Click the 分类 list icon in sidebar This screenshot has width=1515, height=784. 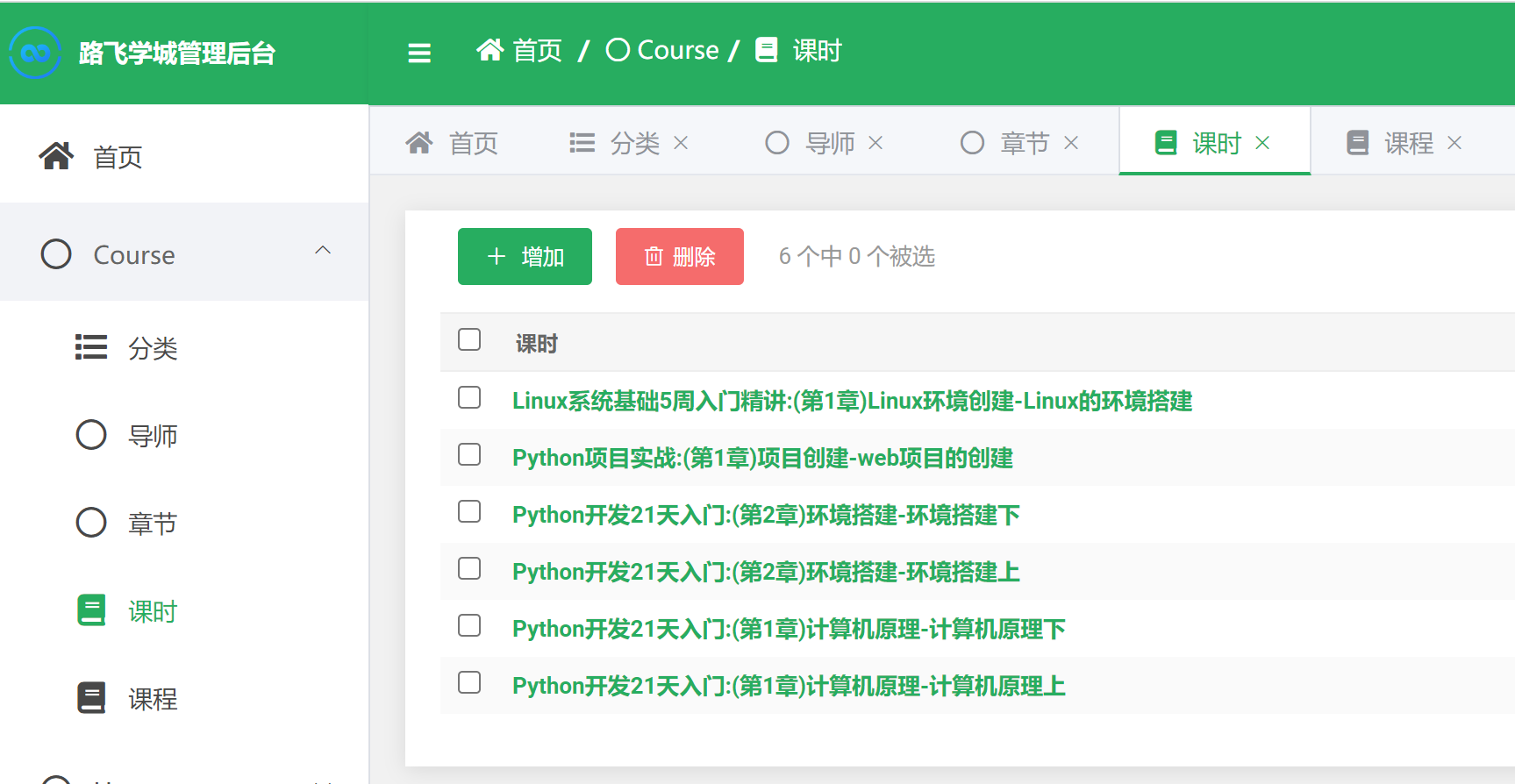point(91,347)
